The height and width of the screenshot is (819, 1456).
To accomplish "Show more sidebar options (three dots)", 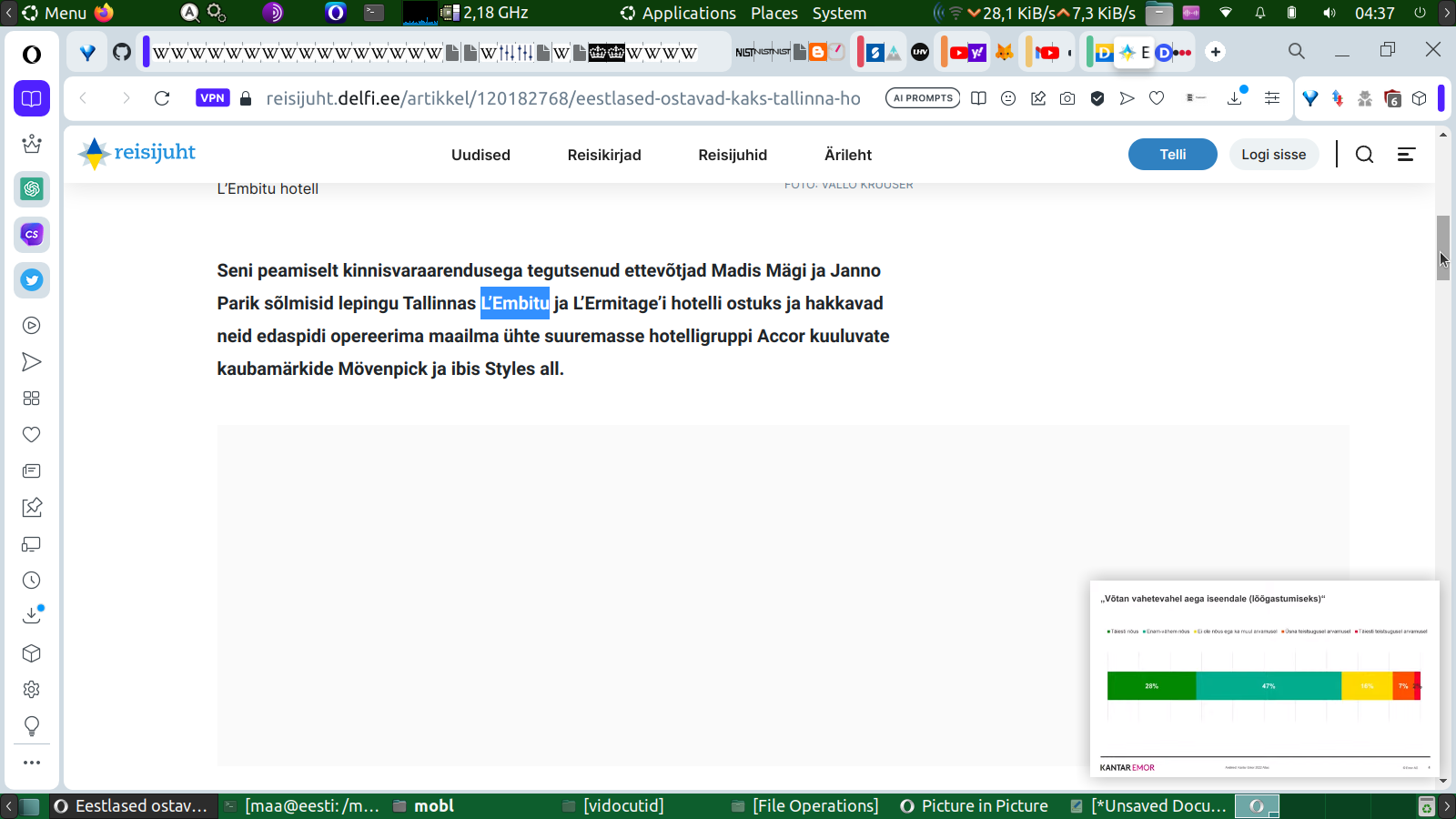I will coord(32,763).
